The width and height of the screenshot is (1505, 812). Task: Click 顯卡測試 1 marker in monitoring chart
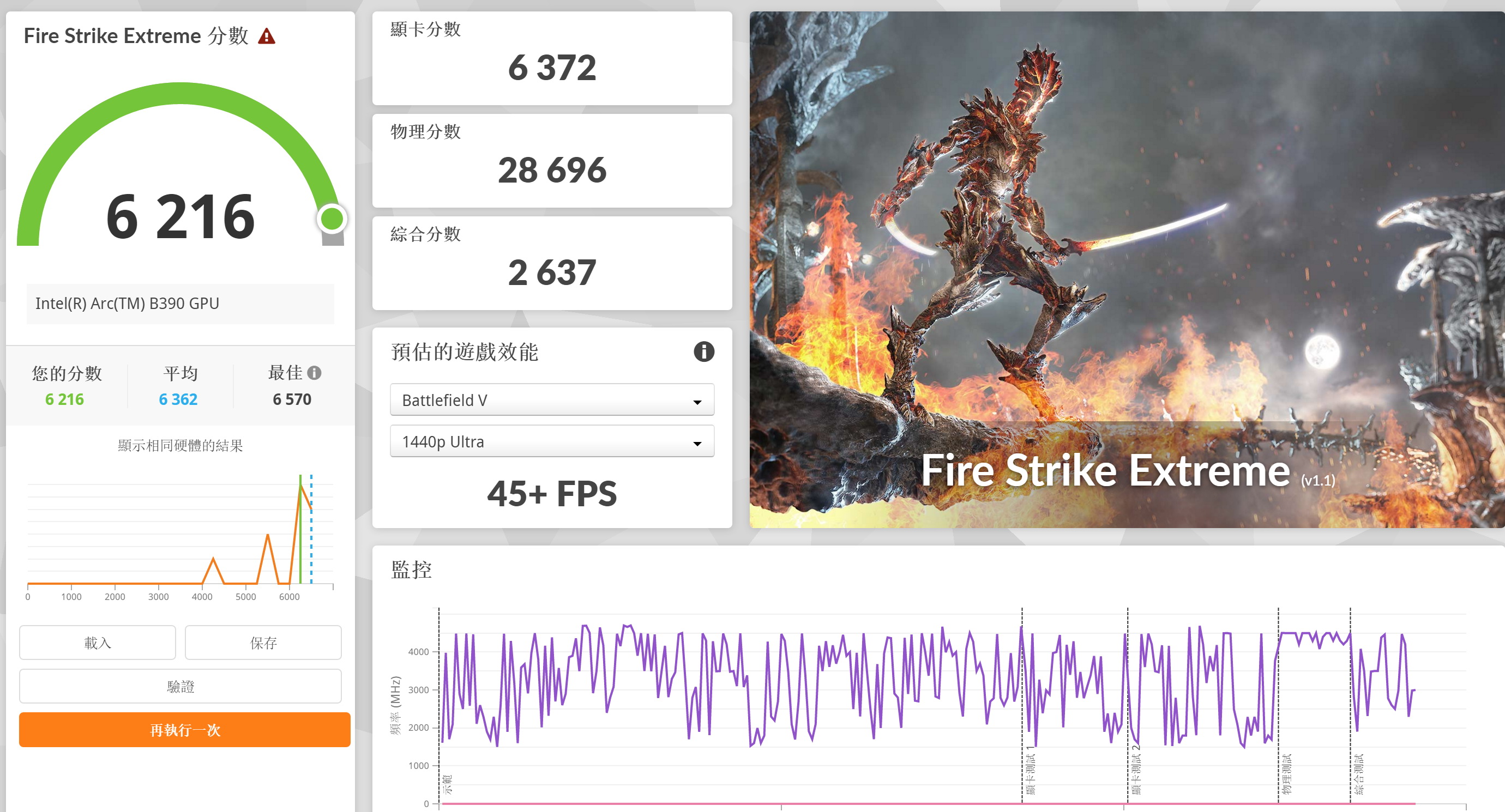(x=1030, y=771)
